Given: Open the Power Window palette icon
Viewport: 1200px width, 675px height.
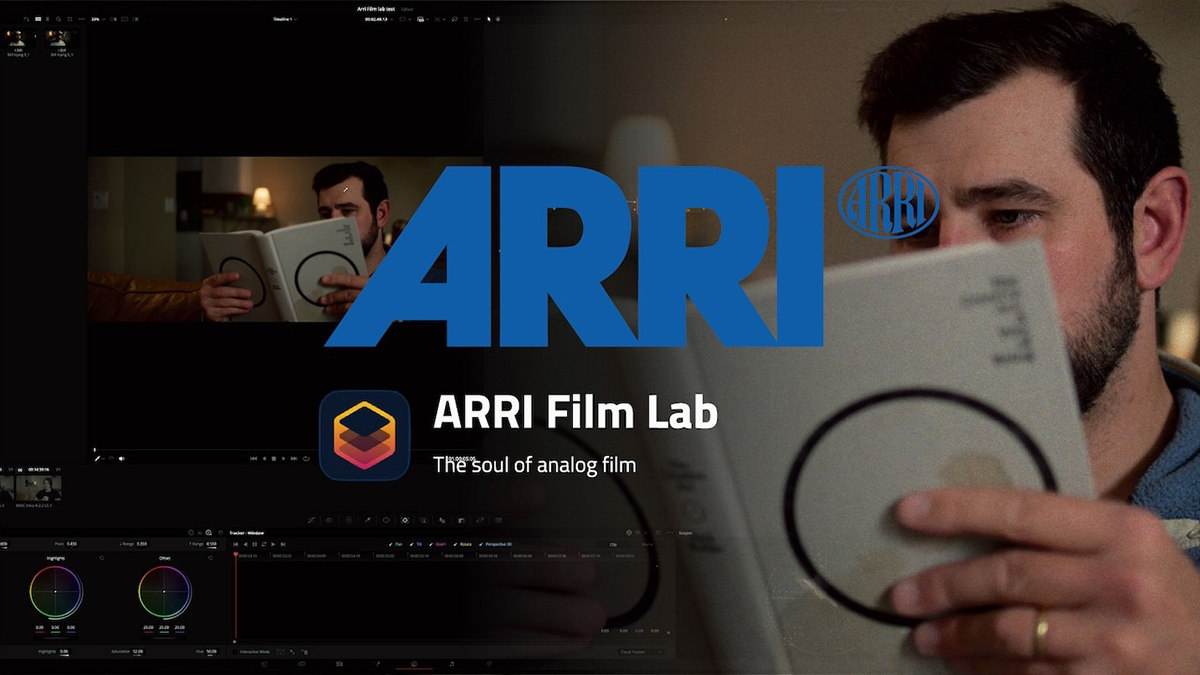Looking at the screenshot, I should (386, 520).
